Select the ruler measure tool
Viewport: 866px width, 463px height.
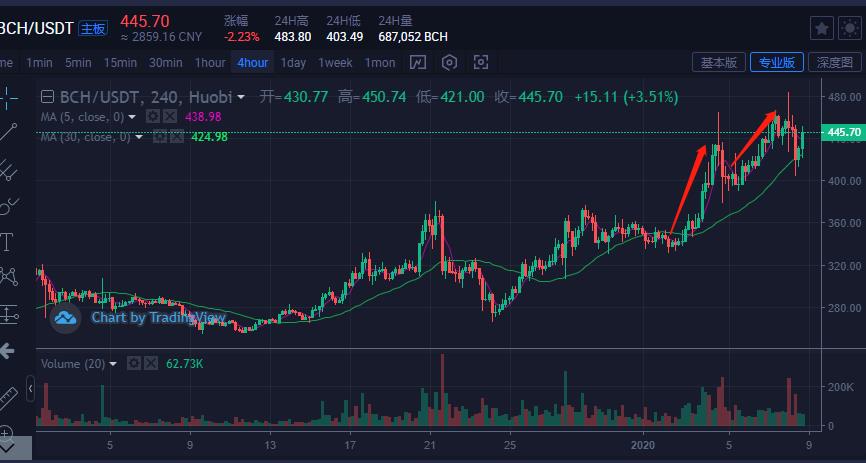(8, 398)
